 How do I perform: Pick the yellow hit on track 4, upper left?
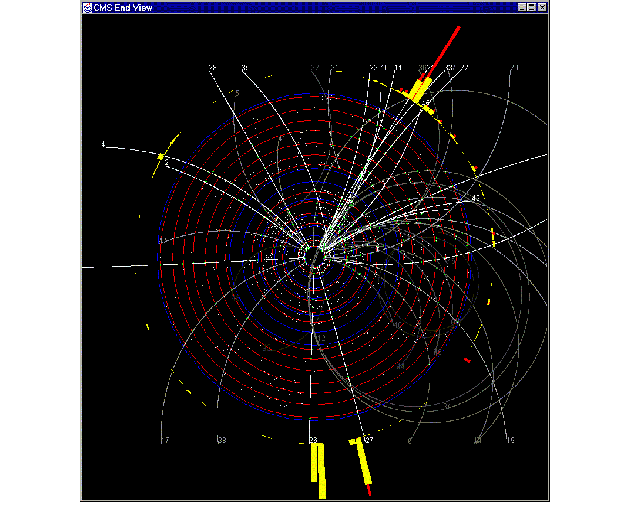[x=160, y=156]
